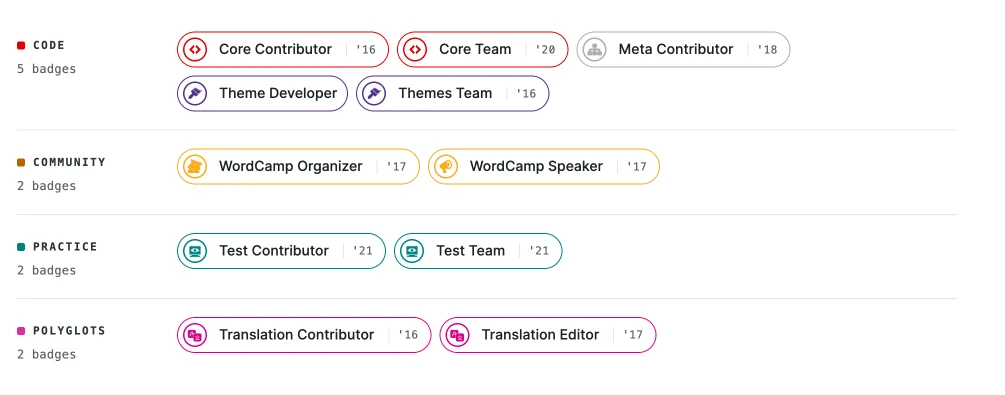The image size is (1005, 395).
Task: Click the WordCamp Speaker megaphone icon
Action: pyautogui.click(x=446, y=167)
